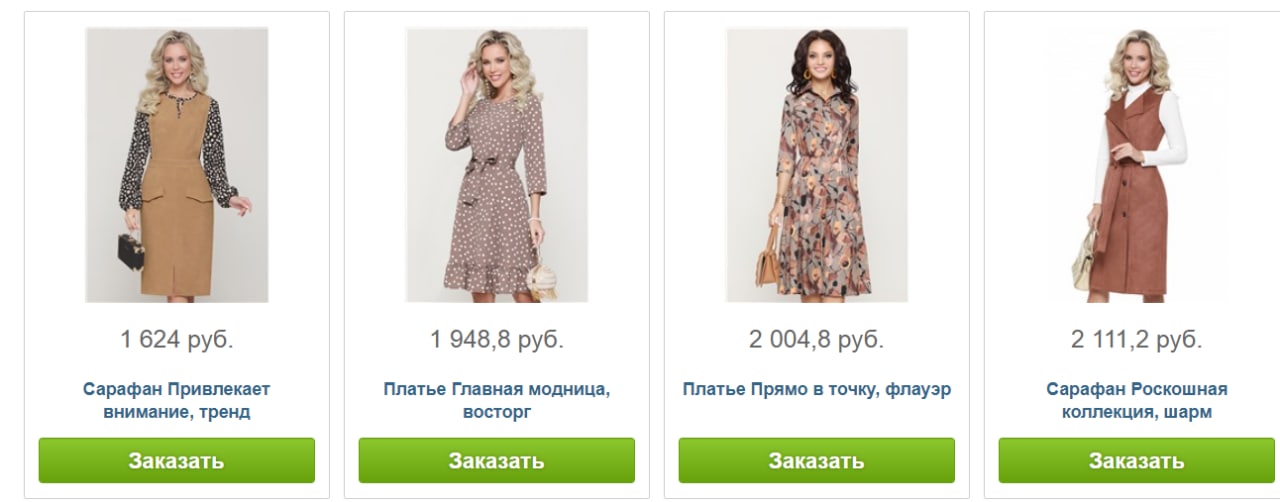Open 'Платье Главная модница, восторг' product link
The width and height of the screenshot is (1280, 502).
tap(497, 400)
